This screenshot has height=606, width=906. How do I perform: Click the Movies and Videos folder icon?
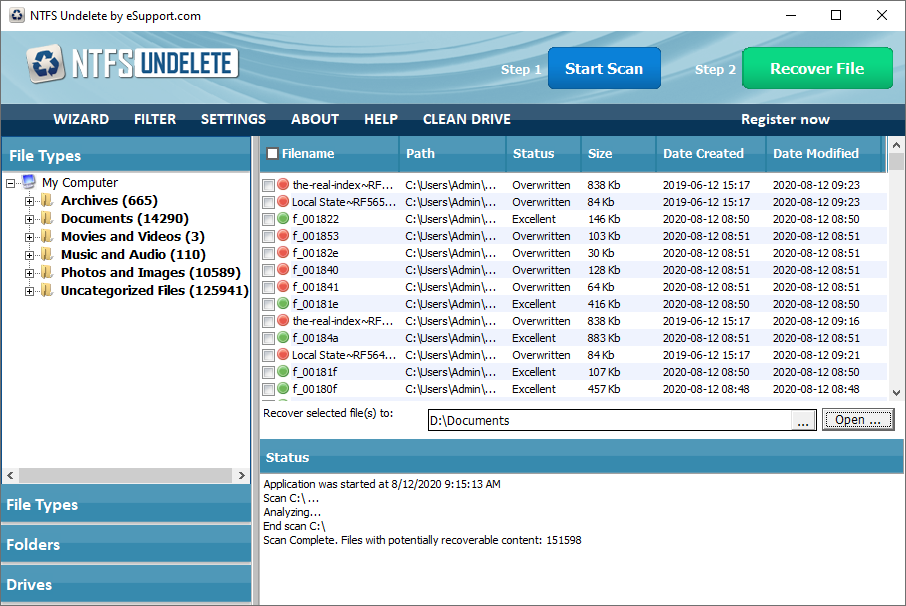pyautogui.click(x=47, y=236)
